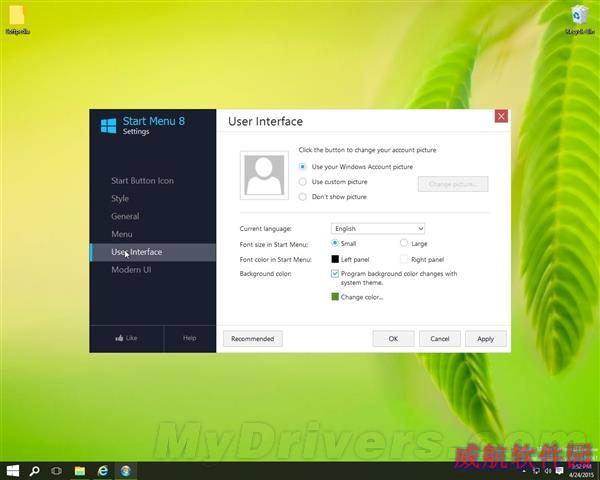This screenshot has width=600, height=480.
Task: Click the taskbar clock and date
Action: (x=581, y=471)
